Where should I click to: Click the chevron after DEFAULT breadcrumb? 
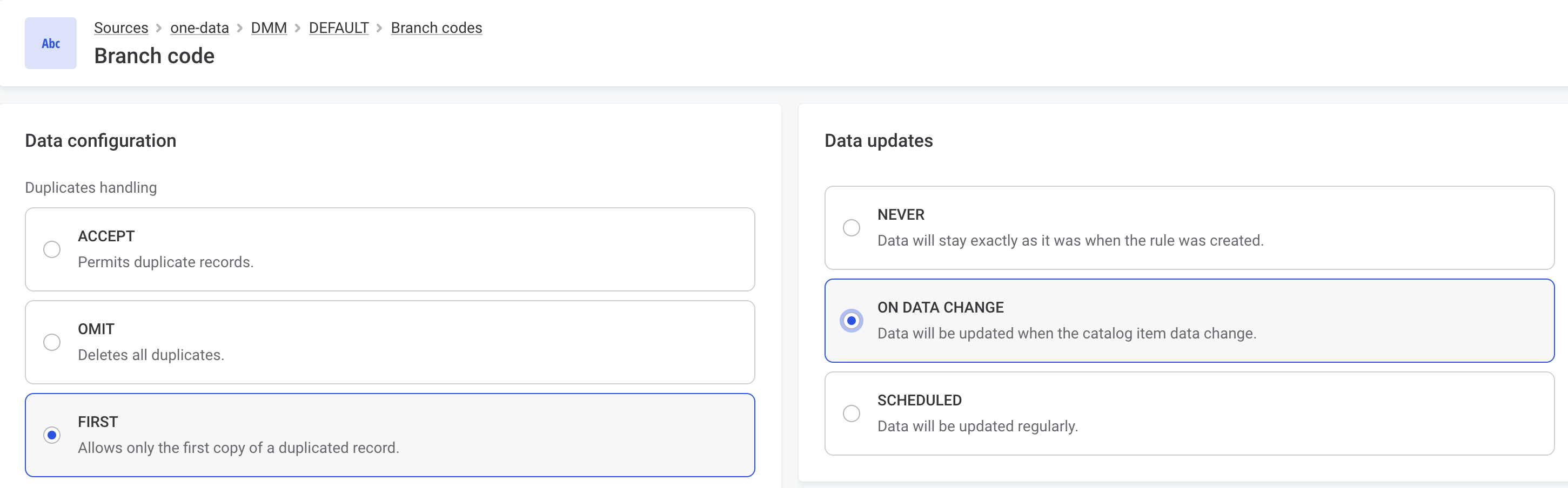point(379,28)
